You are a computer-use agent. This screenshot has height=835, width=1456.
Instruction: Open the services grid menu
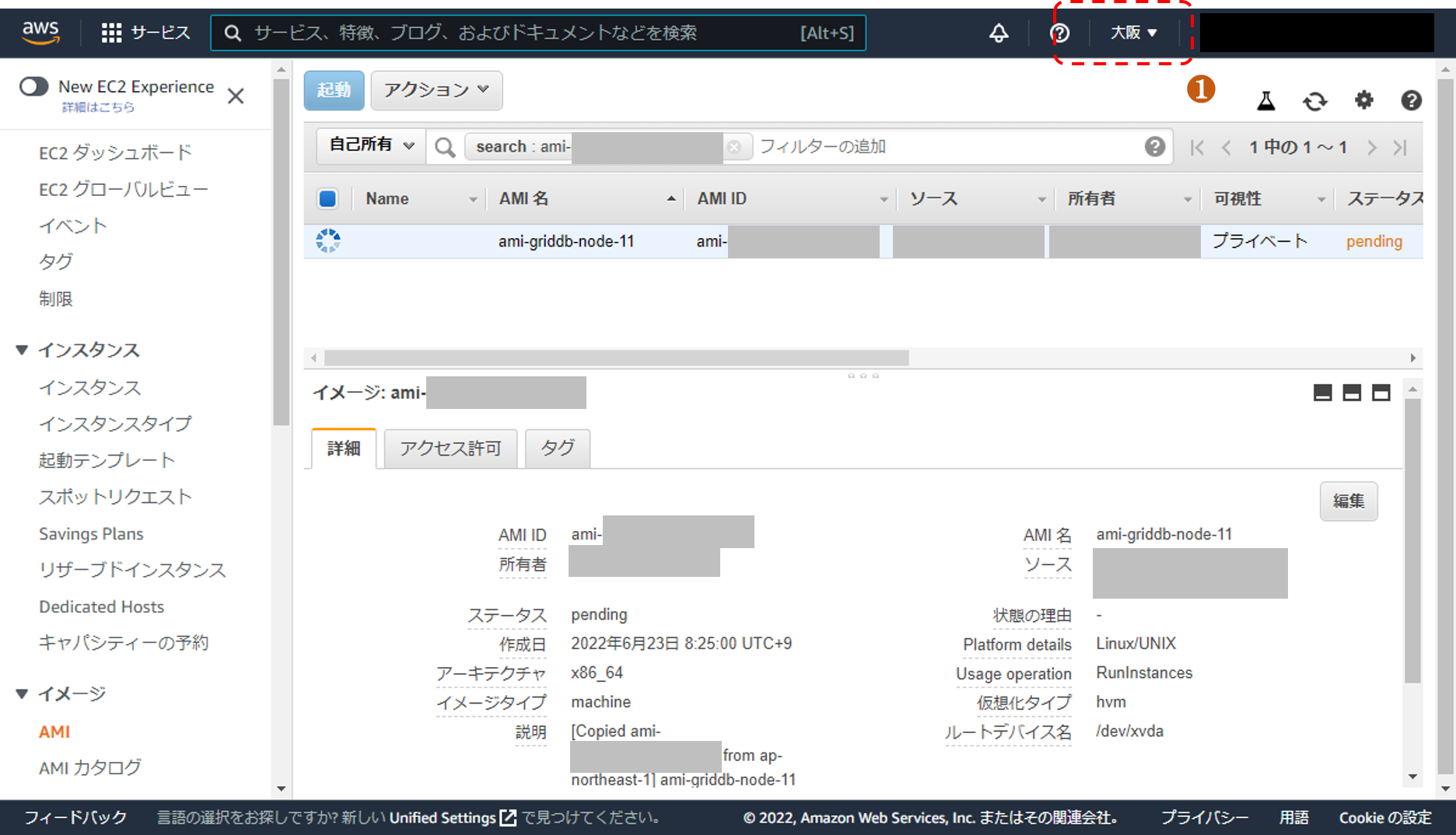112,33
